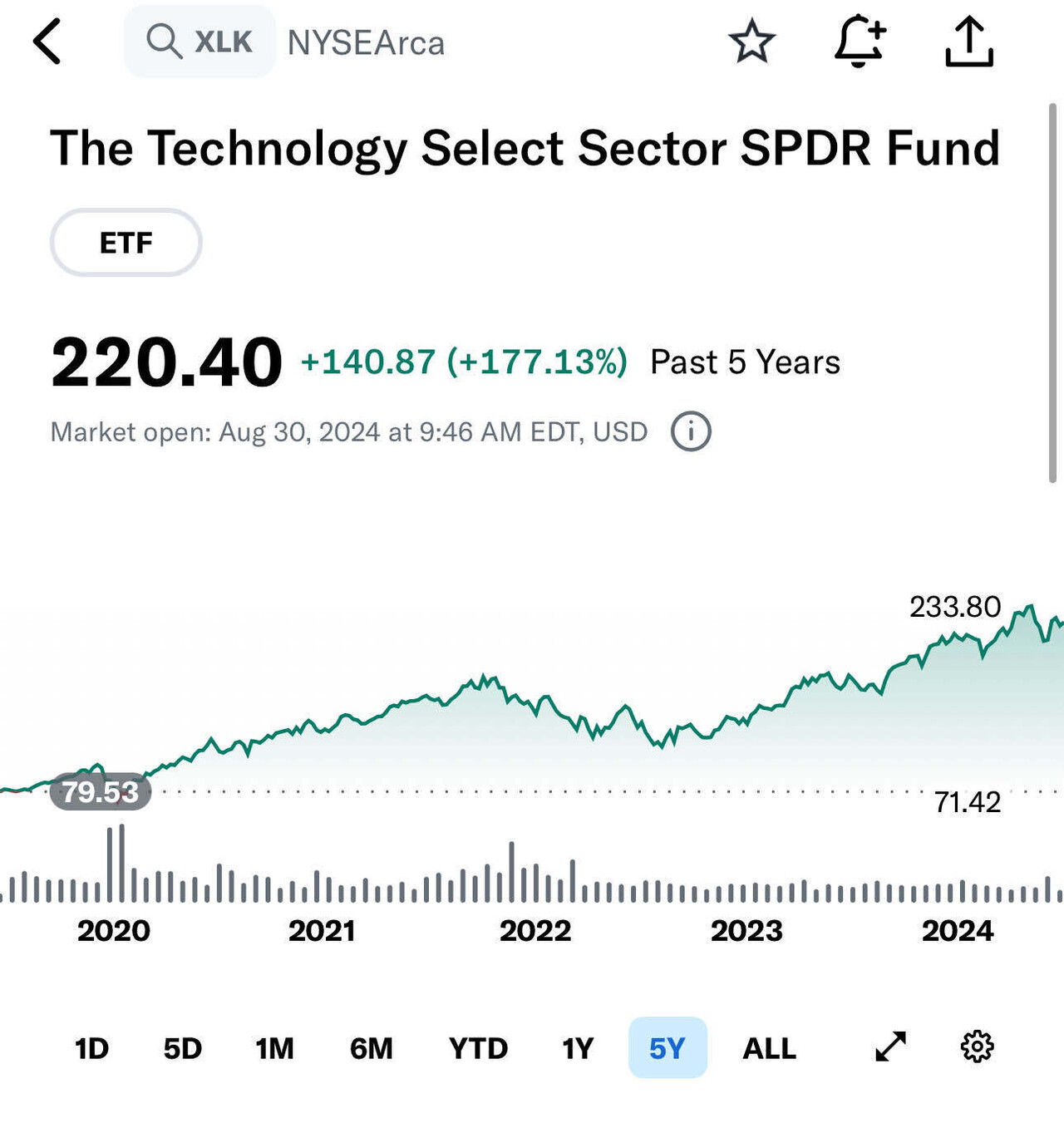Open chart settings gear icon

(977, 1047)
